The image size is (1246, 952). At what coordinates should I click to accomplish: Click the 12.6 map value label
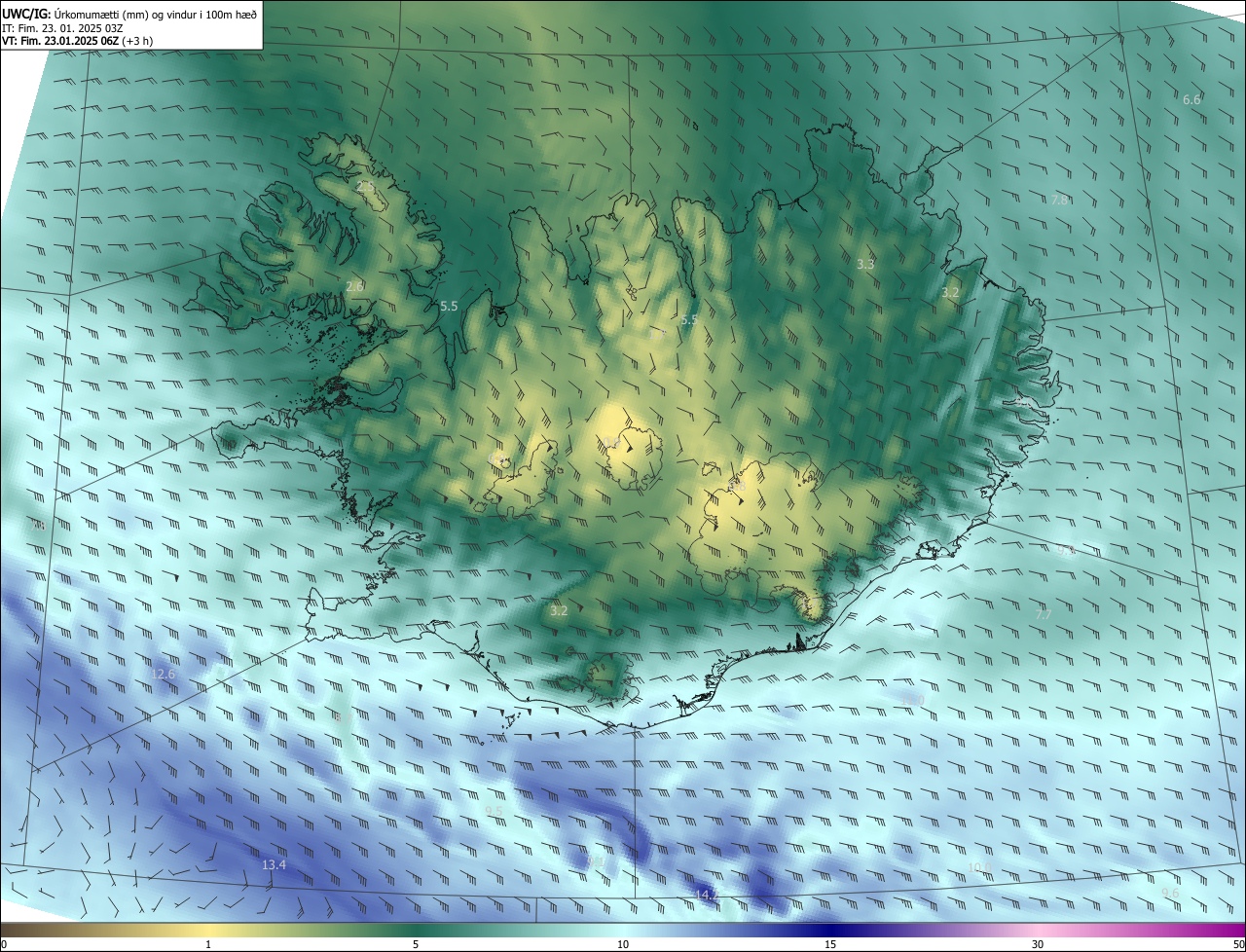pyautogui.click(x=163, y=674)
